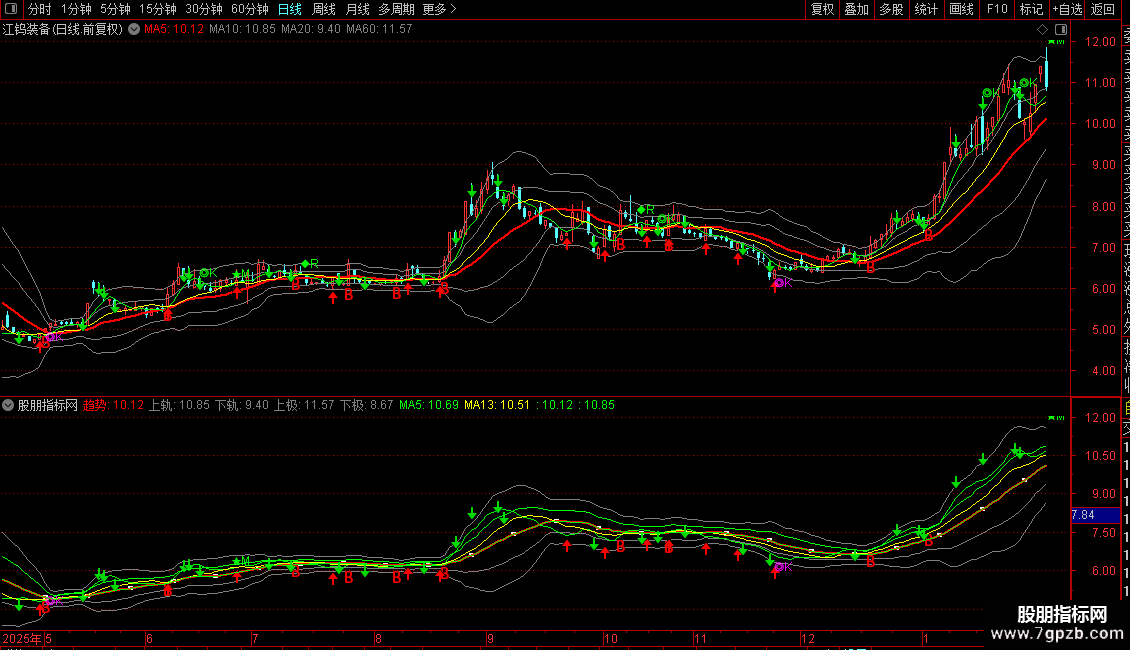Viewport: 1130px width, 650px height.
Task: Click the blue 7.84 price marker
Action: point(1083,515)
